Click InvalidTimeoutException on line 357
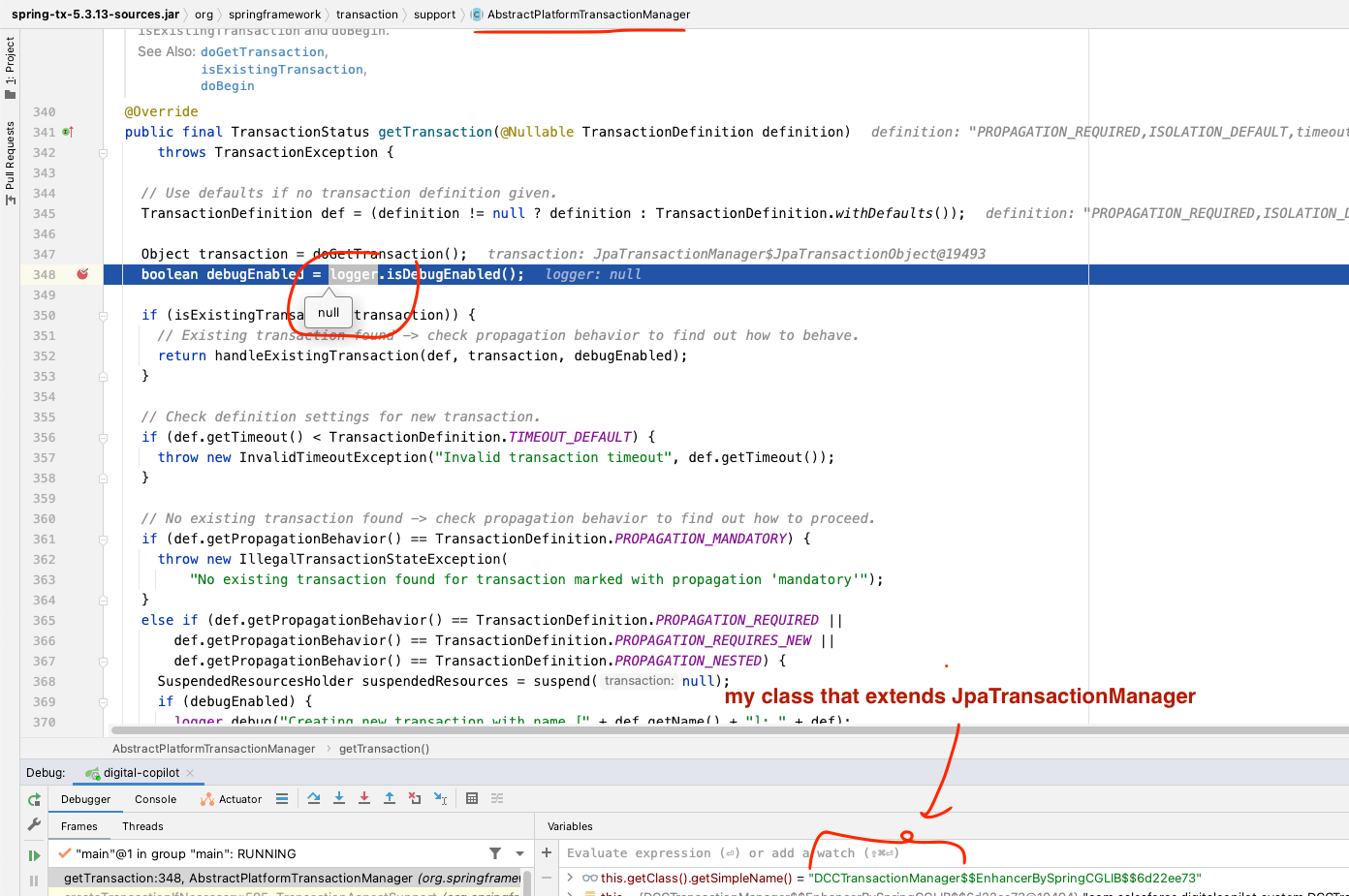Screen dimensions: 1349x896 [333, 458]
